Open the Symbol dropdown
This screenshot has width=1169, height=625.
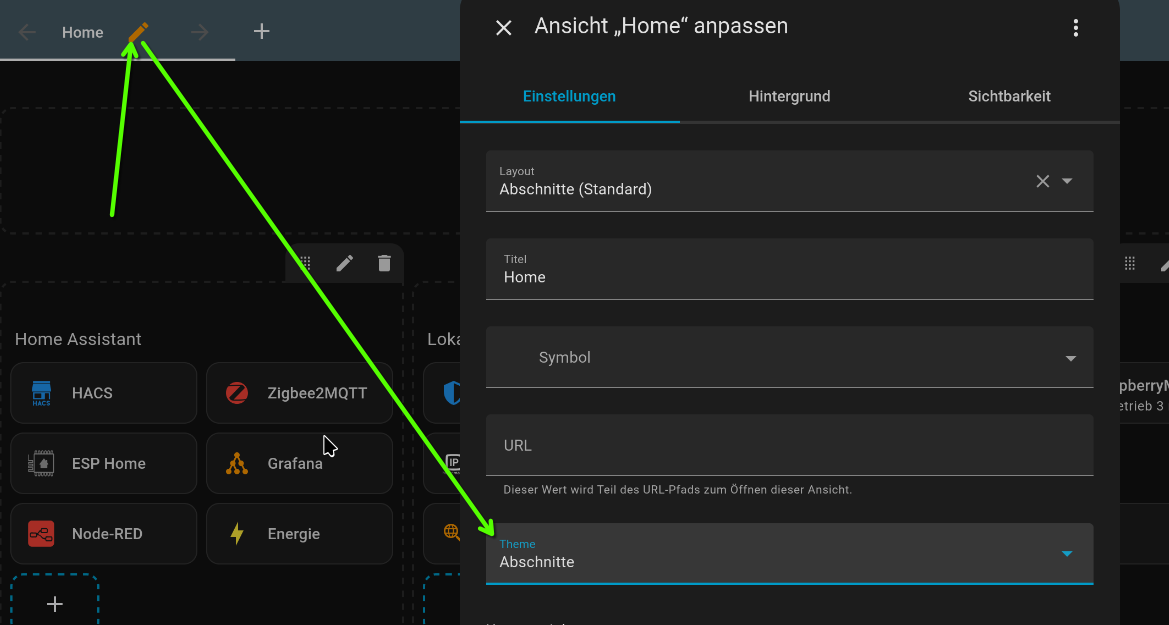tap(1071, 358)
